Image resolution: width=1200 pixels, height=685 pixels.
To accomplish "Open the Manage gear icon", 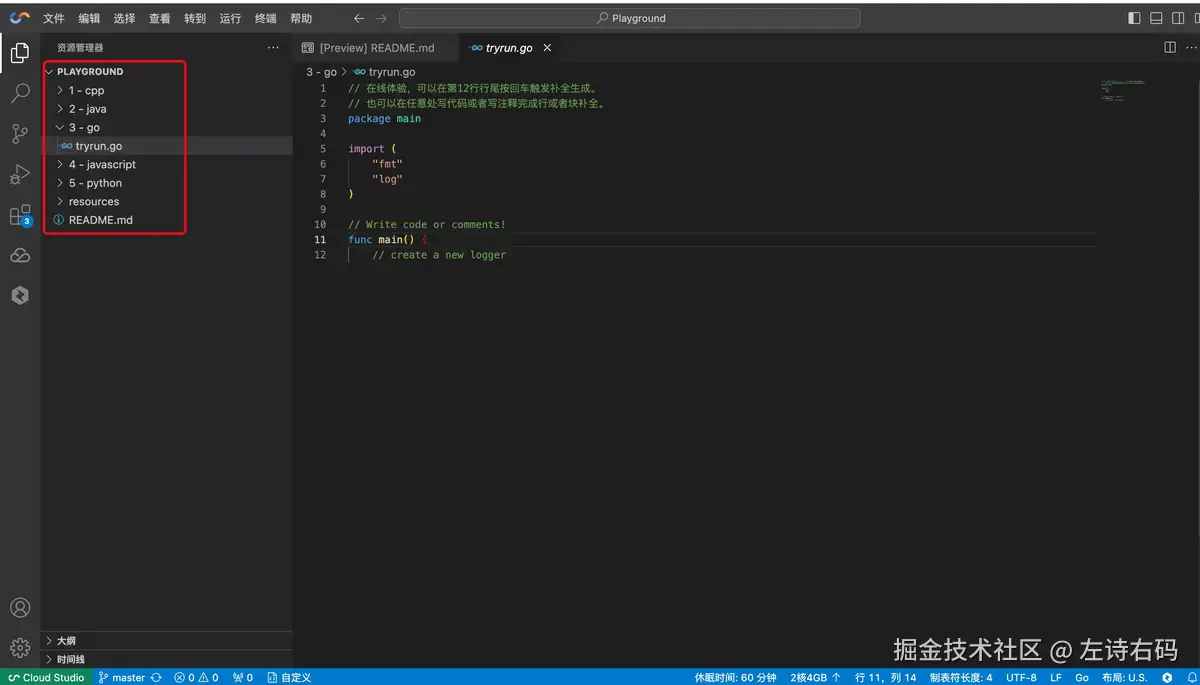I will click(20, 648).
